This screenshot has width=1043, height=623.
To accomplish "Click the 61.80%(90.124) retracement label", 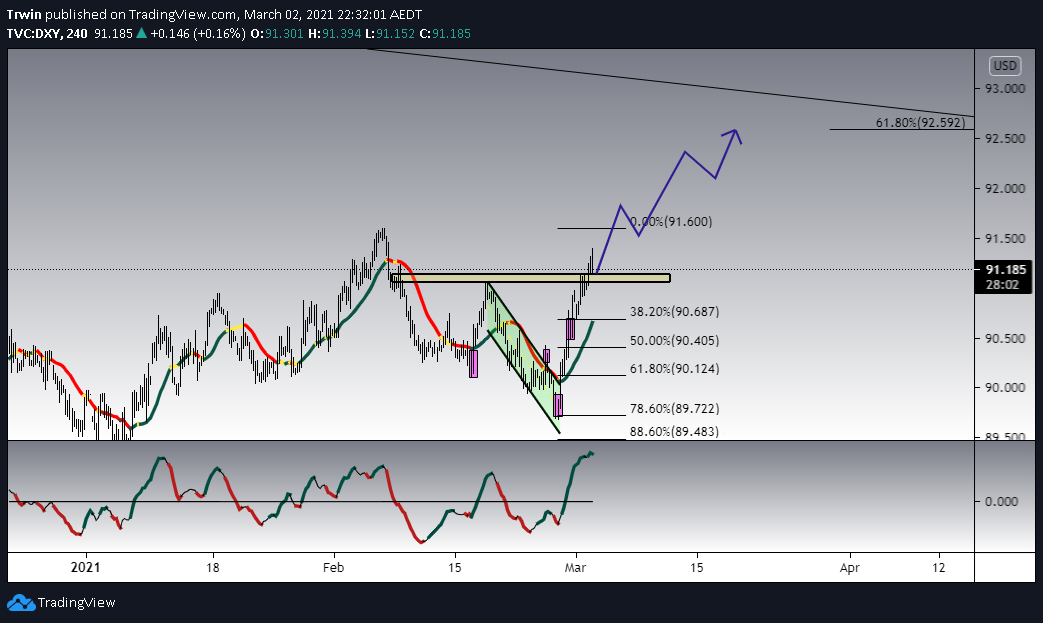I will tap(674, 368).
